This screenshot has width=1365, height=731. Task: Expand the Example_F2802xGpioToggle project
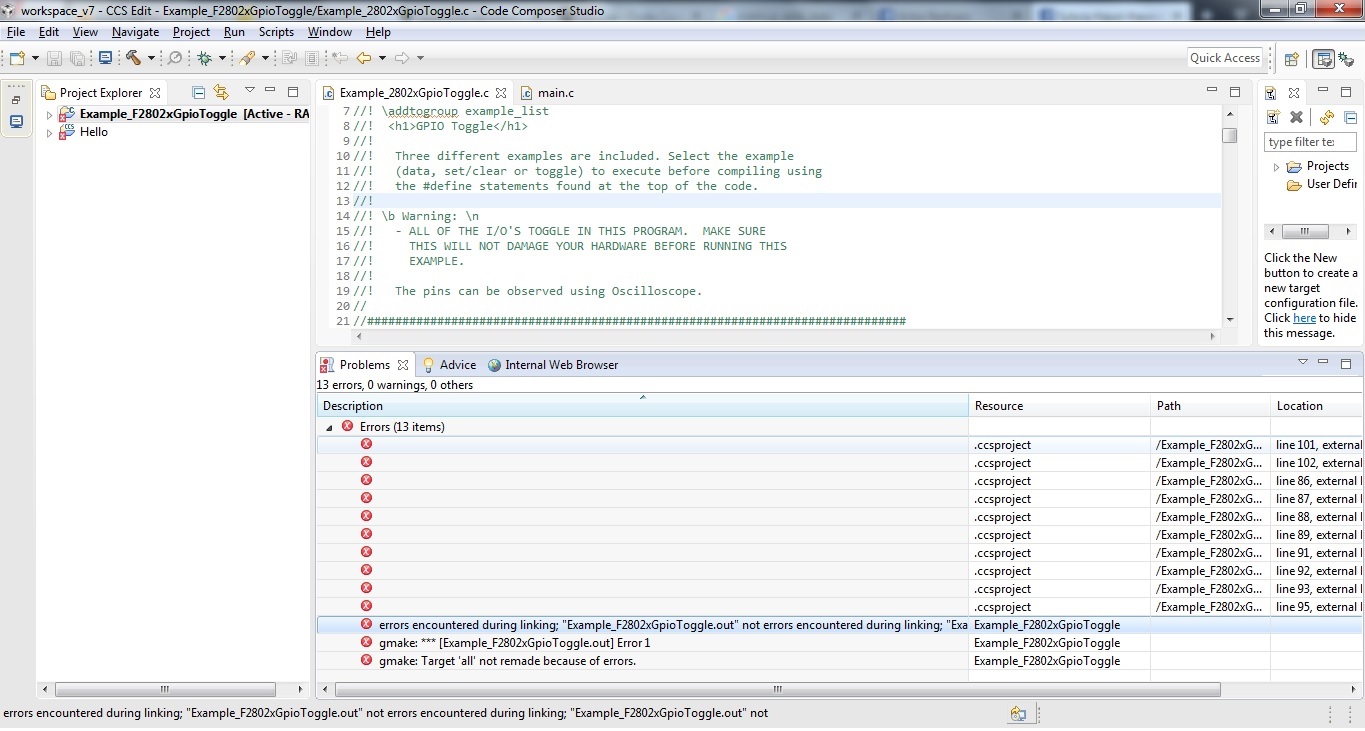click(x=50, y=114)
